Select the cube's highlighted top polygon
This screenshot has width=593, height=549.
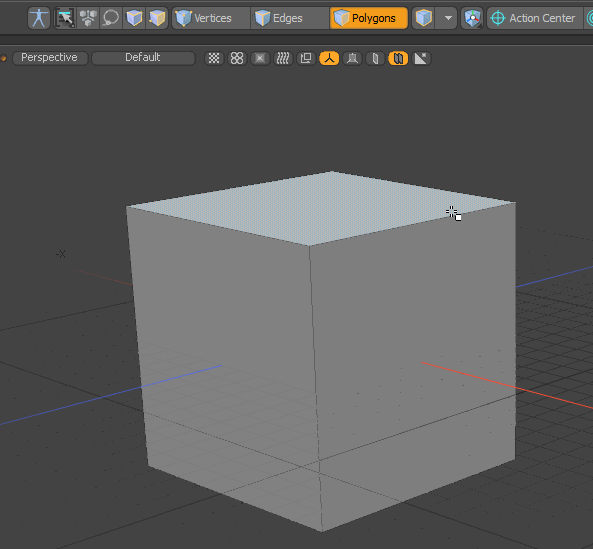321,206
